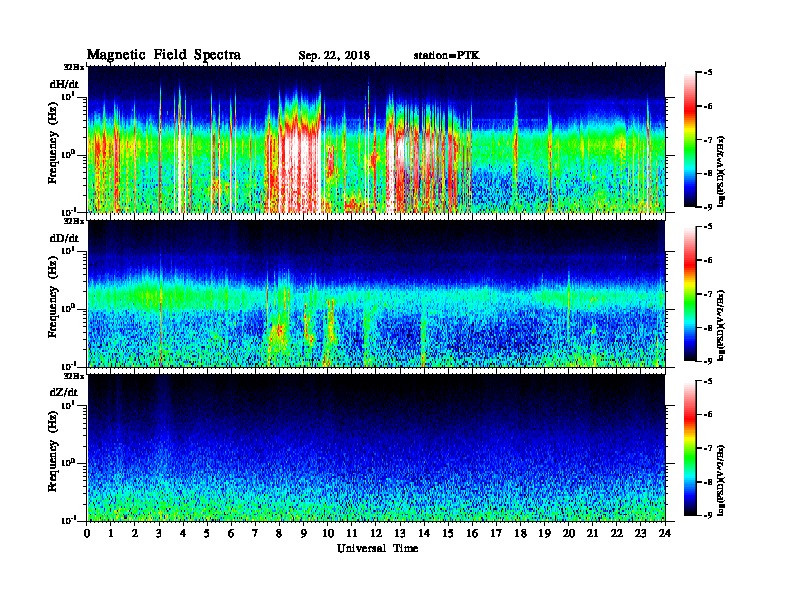Click the color bar beside the dZ/dt panel
Viewport: 792px width, 612px height.
pos(690,448)
